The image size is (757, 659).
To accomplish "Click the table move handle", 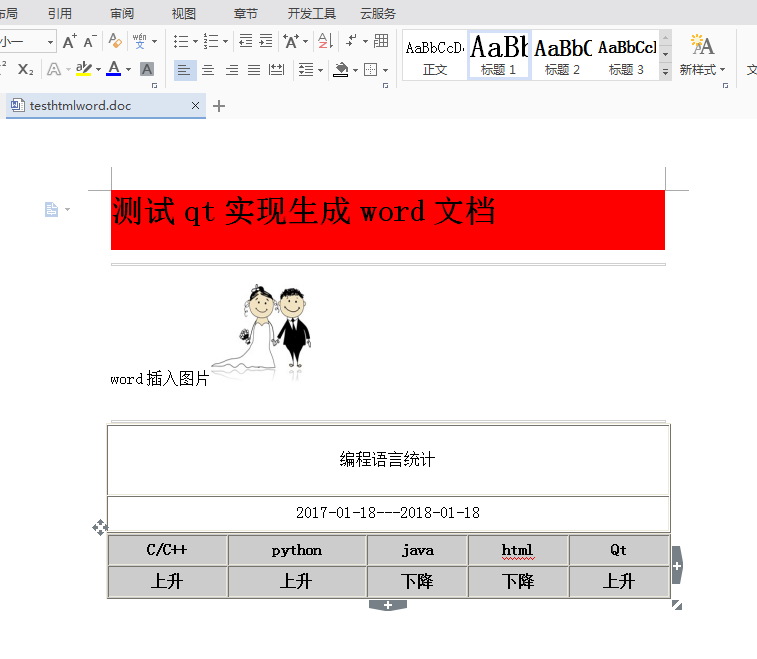I will click(100, 527).
